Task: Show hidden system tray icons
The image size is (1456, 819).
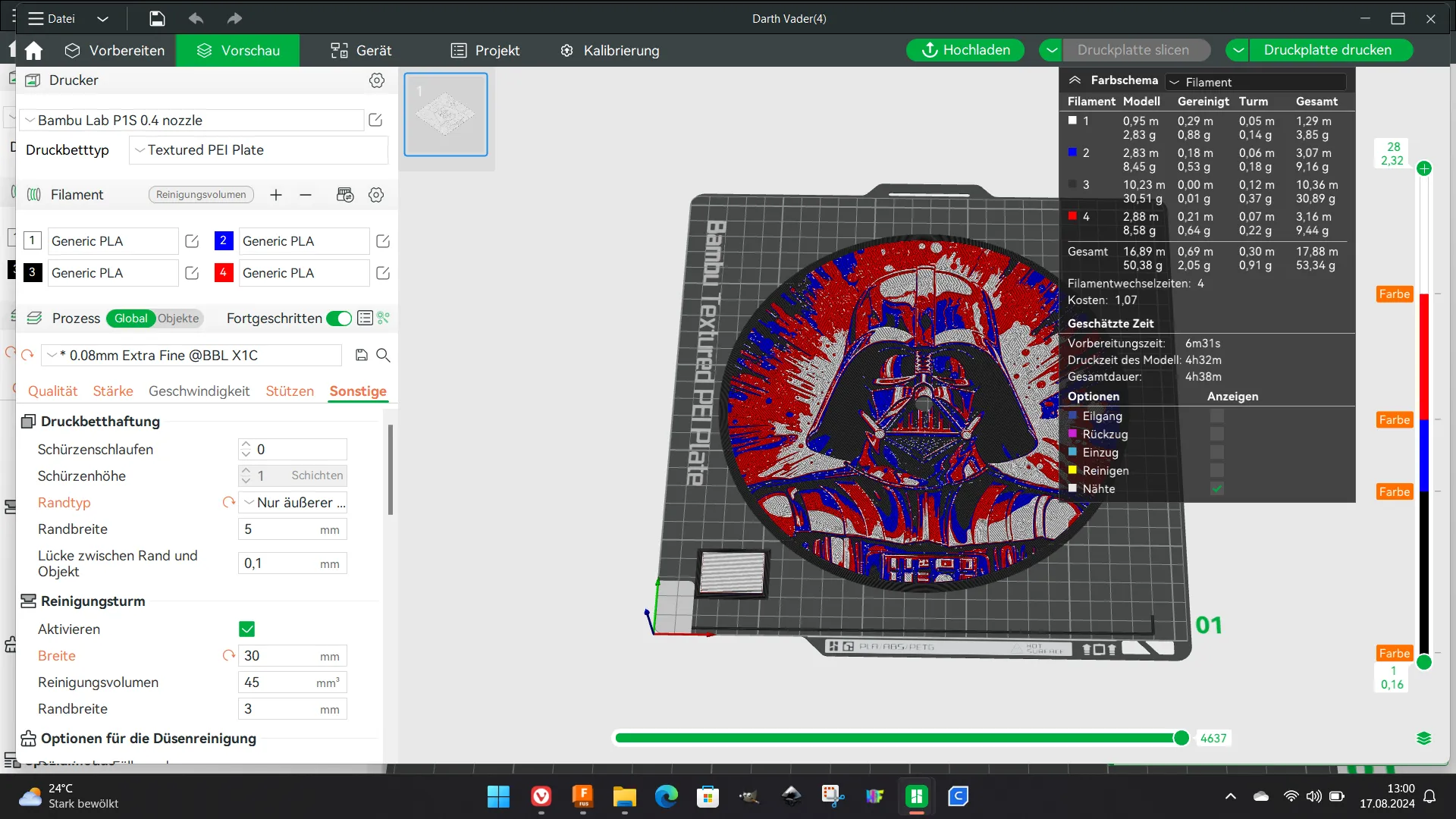Action: click(1230, 796)
